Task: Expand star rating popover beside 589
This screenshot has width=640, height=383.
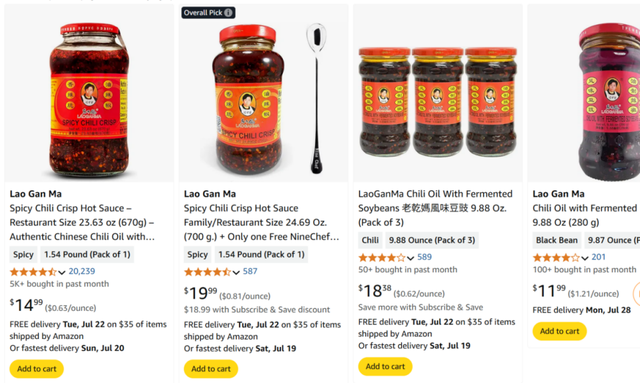Action: pyautogui.click(x=411, y=258)
